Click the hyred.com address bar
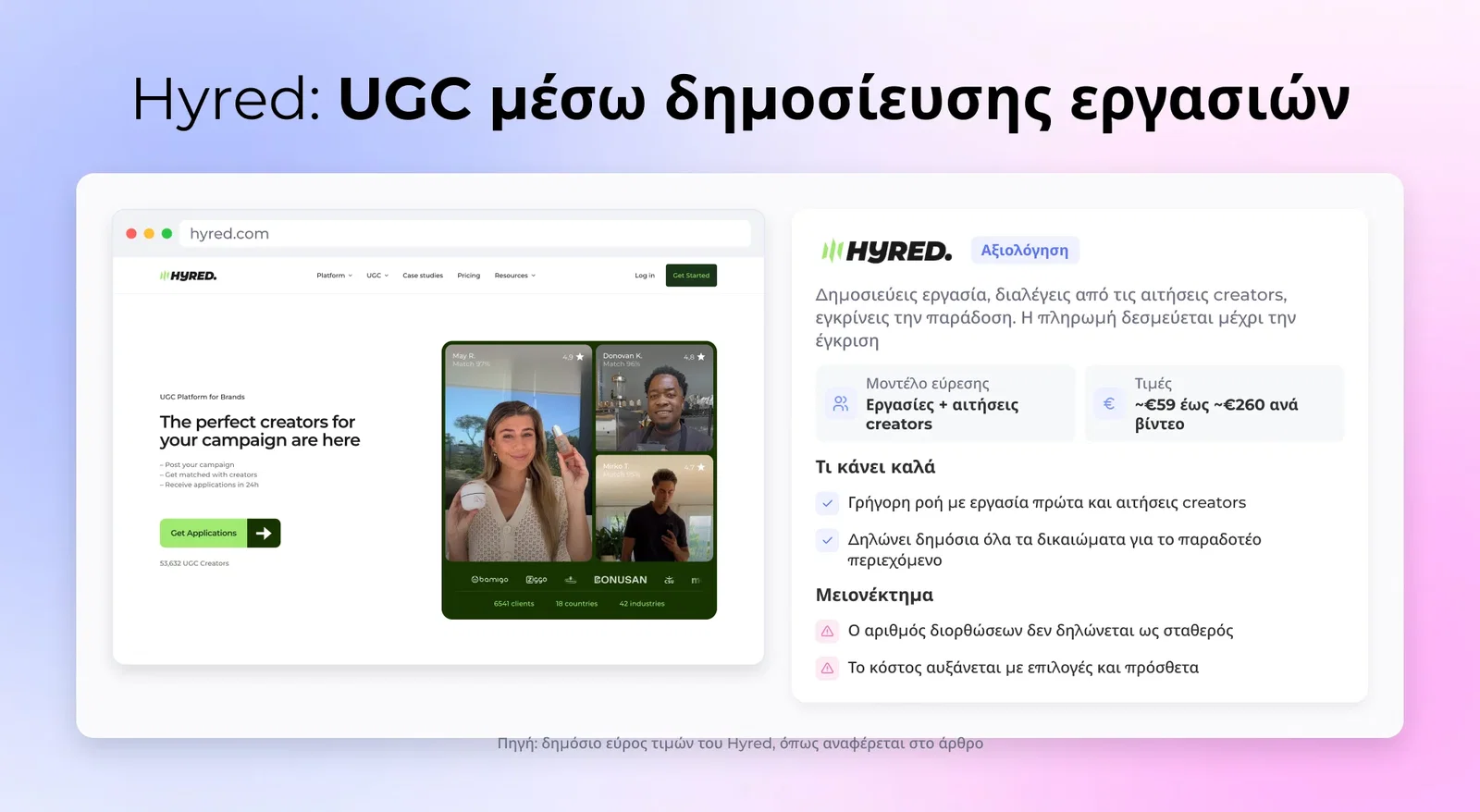The height and width of the screenshot is (812, 1480). coord(465,234)
